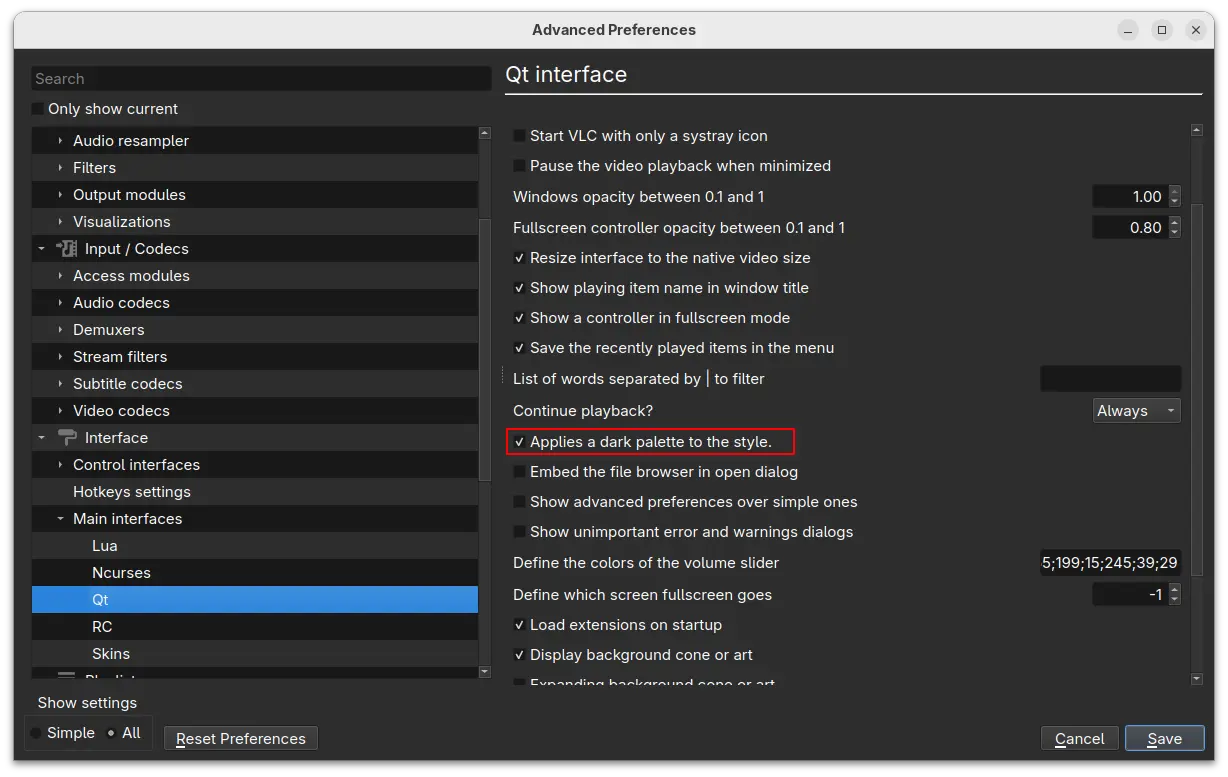Screen dimensions: 1228x777
Task: Expand the Stream filters node
Action: point(60,357)
